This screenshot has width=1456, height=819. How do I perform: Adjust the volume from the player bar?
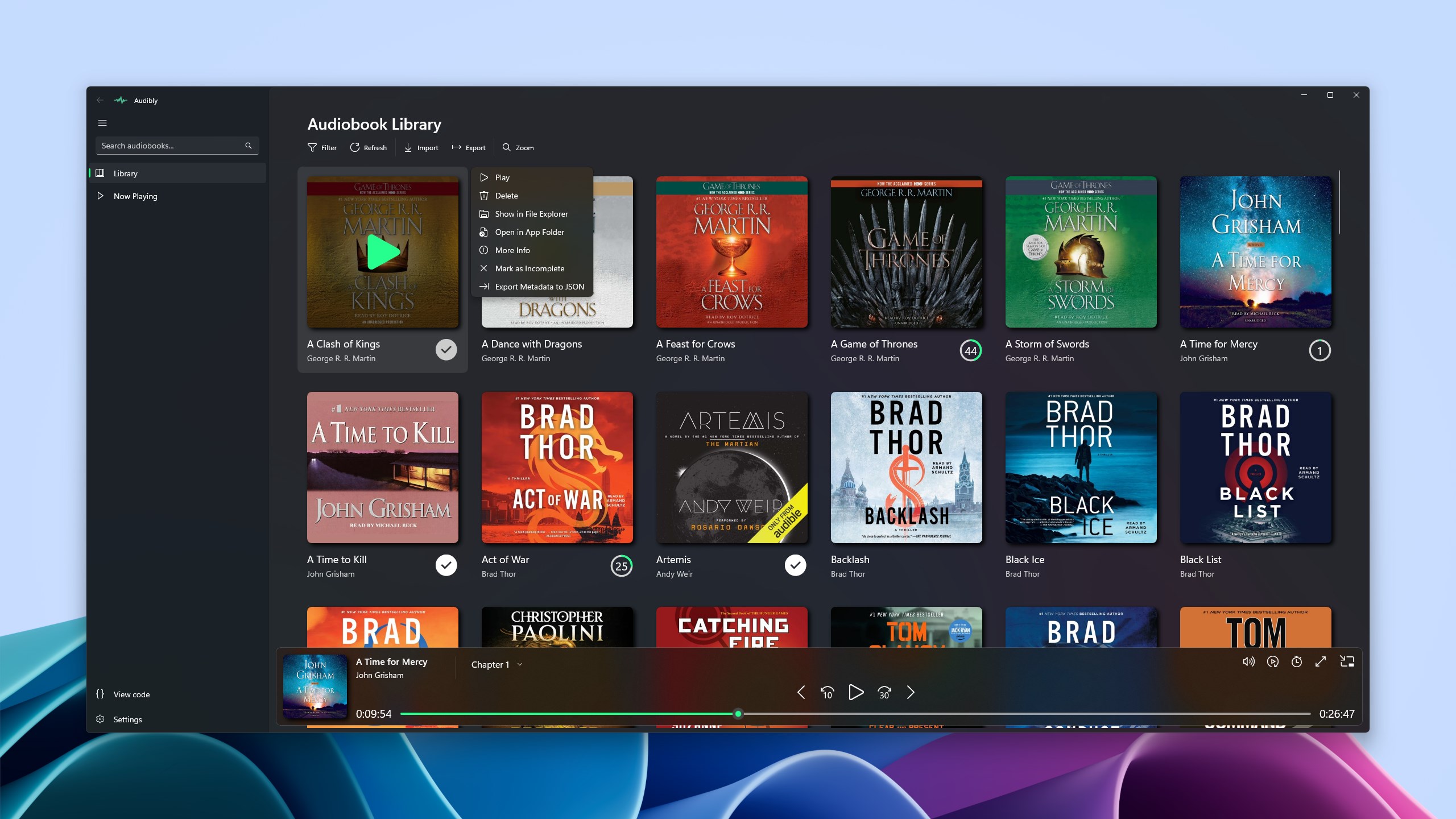click(1248, 661)
